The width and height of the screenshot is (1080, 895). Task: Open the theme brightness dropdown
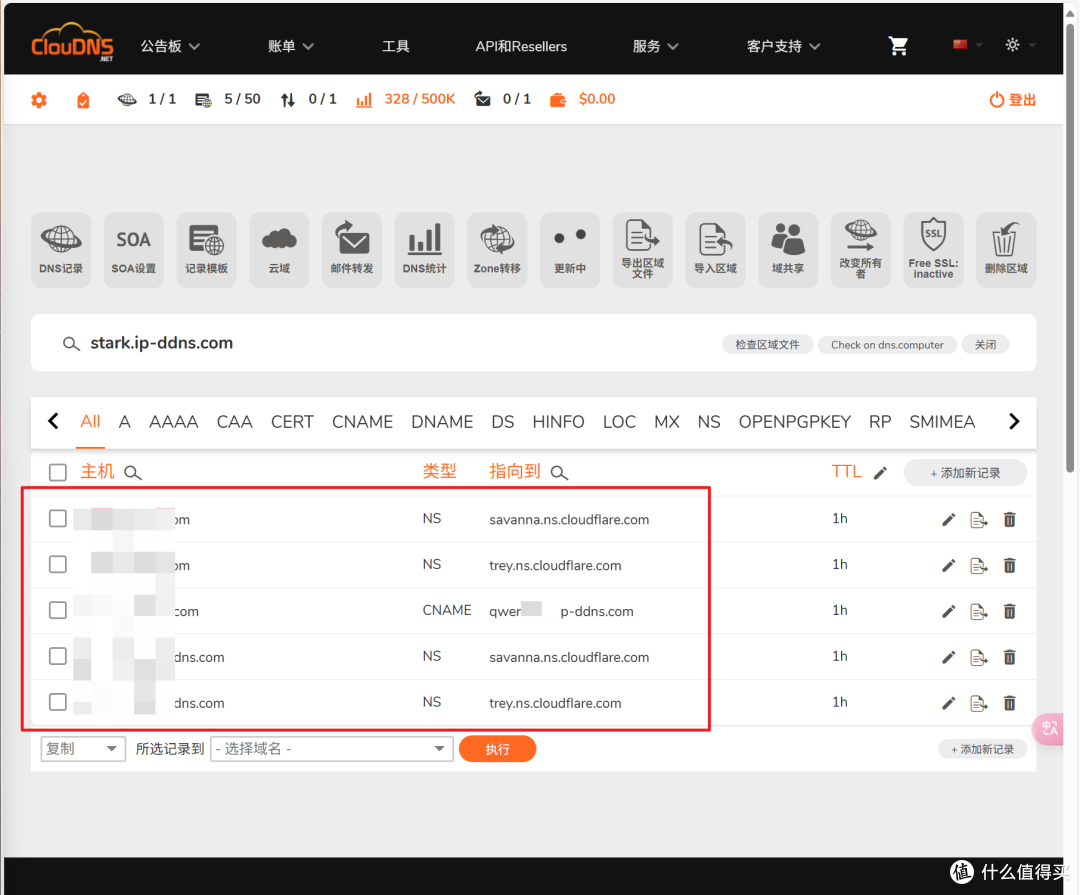pyautogui.click(x=1020, y=45)
